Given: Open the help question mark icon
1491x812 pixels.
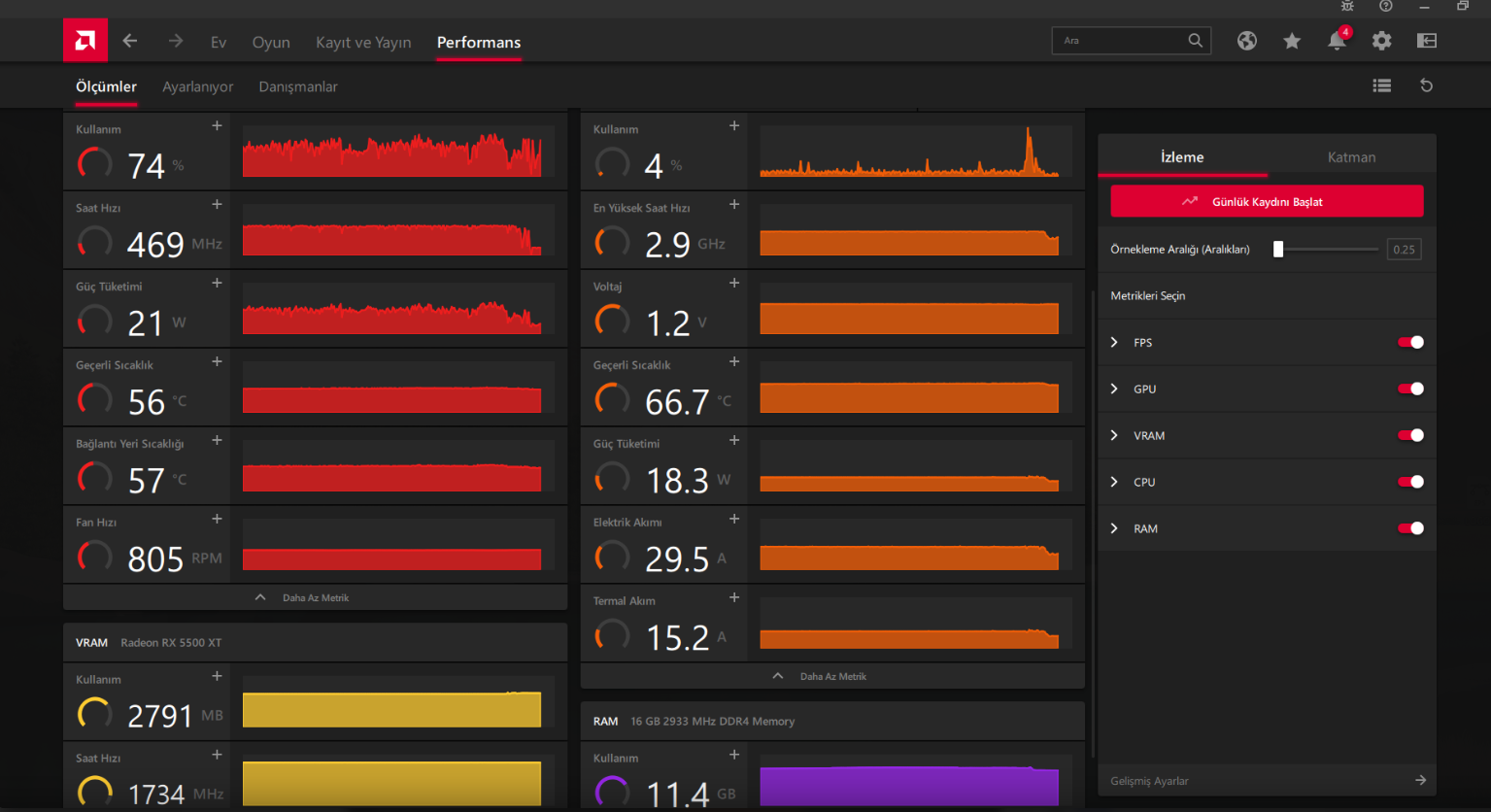Looking at the screenshot, I should point(1386,6).
